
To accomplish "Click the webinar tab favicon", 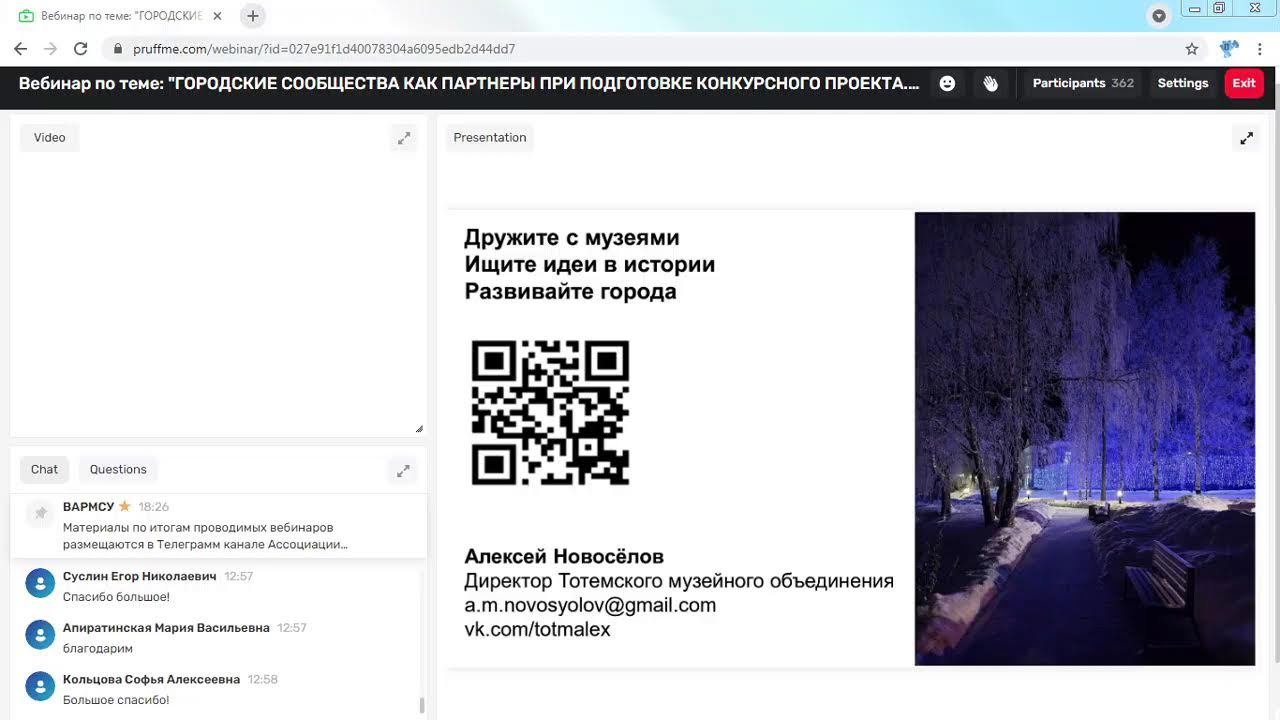I will click(26, 16).
